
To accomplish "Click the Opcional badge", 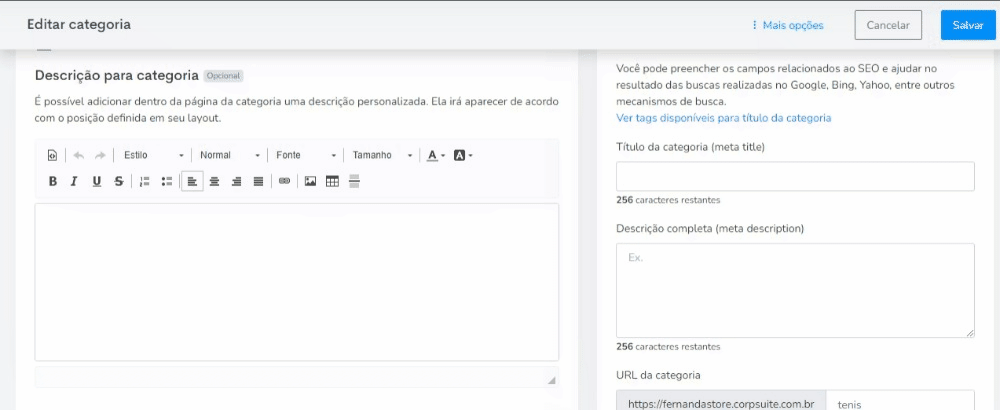I will [x=223, y=76].
